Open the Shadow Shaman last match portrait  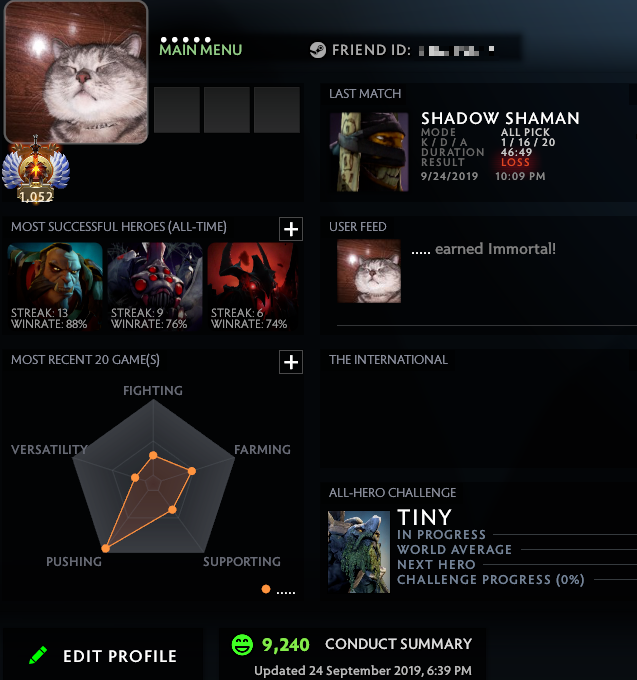pos(369,152)
